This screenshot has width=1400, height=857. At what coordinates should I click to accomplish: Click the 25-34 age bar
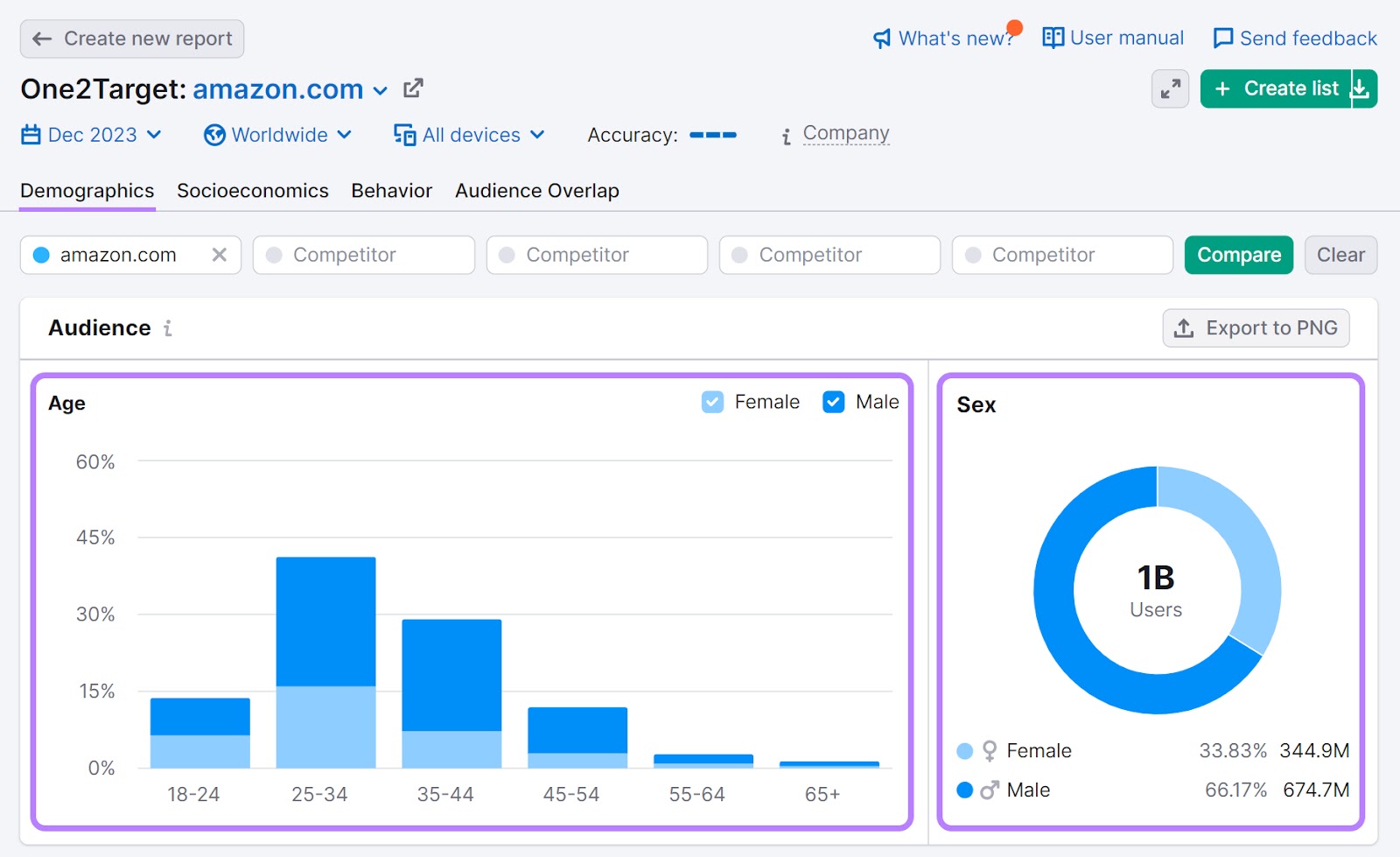pos(325,663)
